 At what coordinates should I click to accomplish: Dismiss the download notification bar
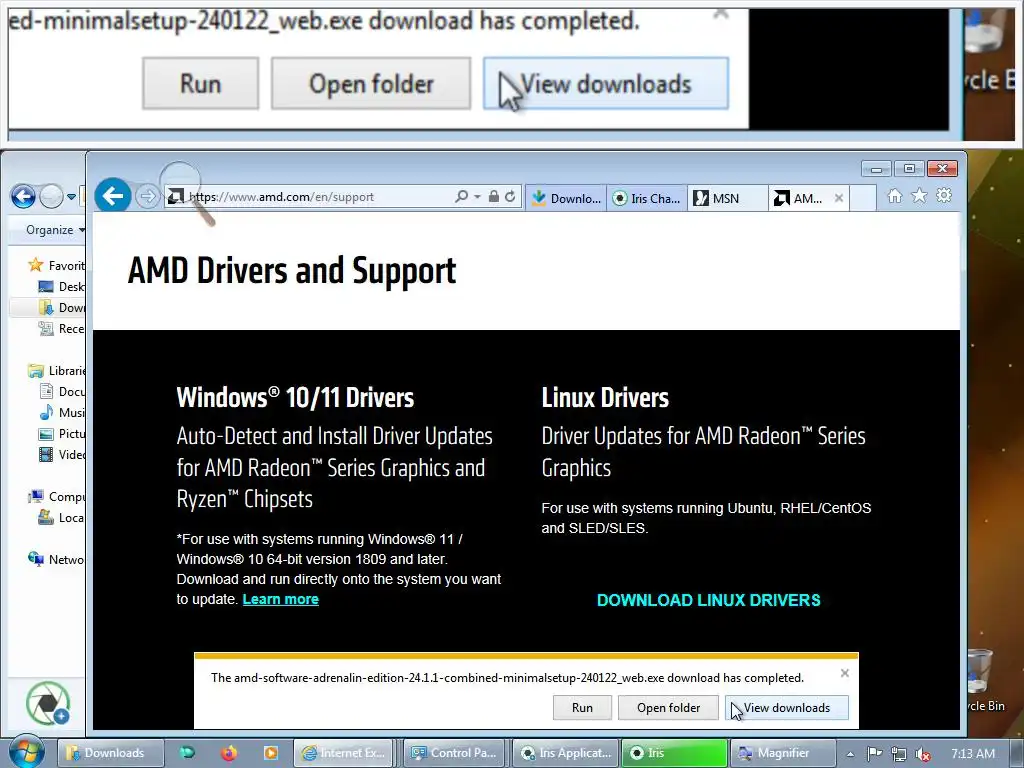click(844, 673)
